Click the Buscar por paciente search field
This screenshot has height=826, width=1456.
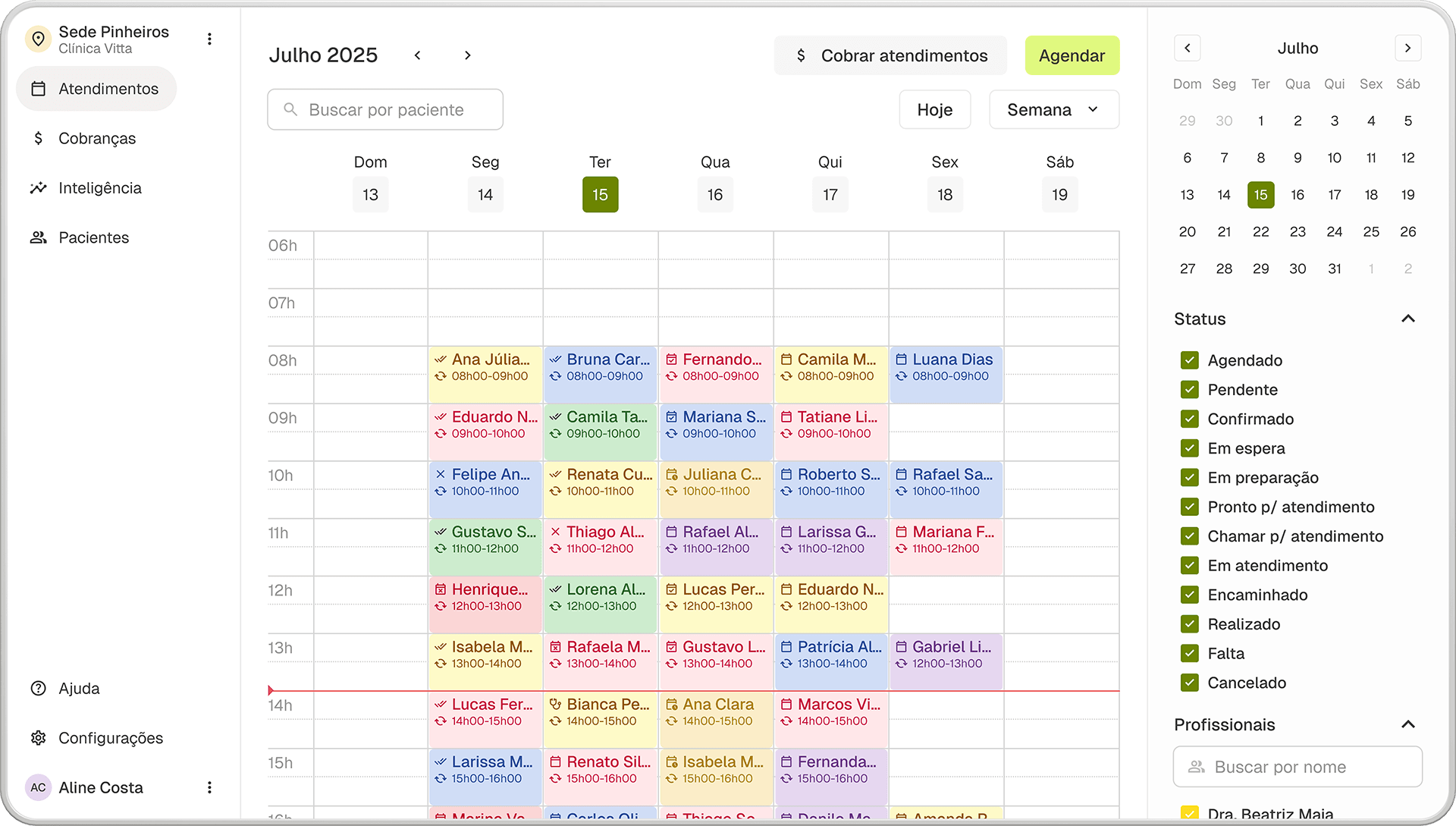click(385, 110)
